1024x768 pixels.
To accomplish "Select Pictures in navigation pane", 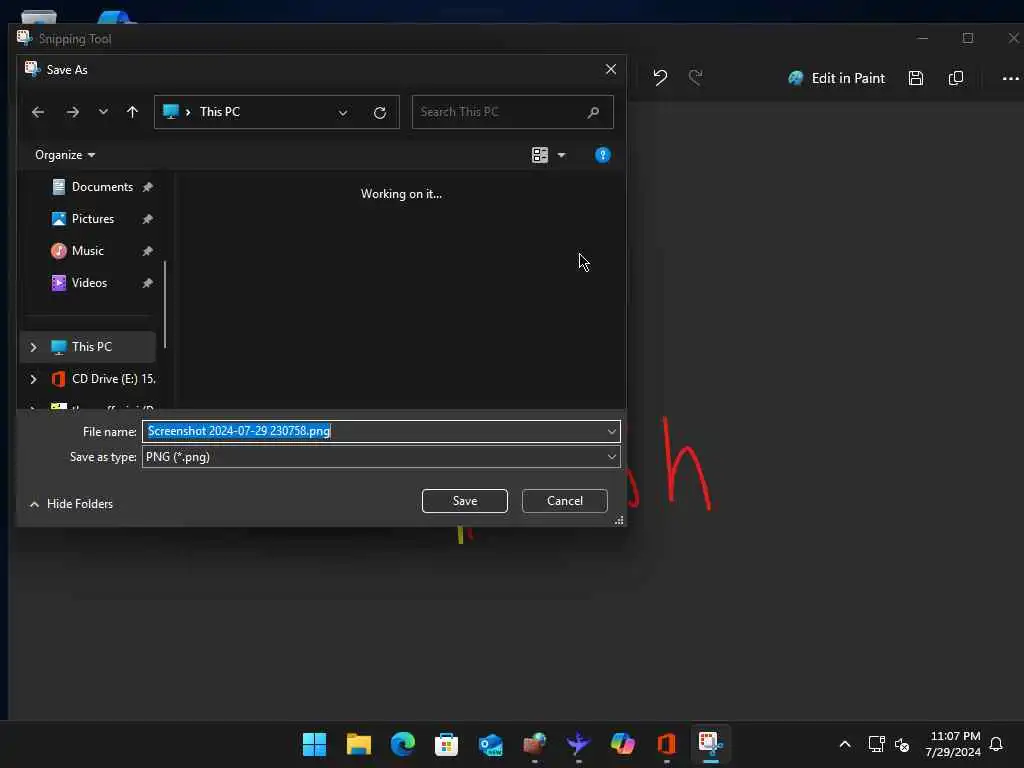I will [x=92, y=219].
